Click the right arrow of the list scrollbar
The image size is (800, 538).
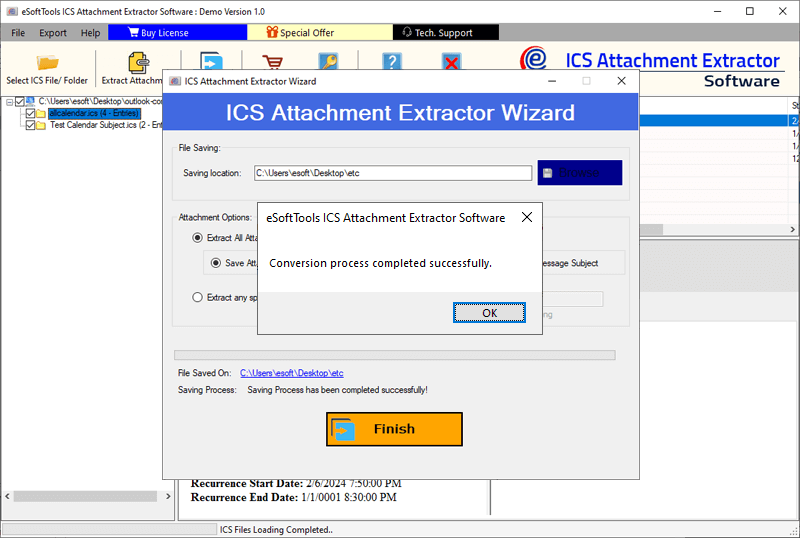tap(792, 230)
